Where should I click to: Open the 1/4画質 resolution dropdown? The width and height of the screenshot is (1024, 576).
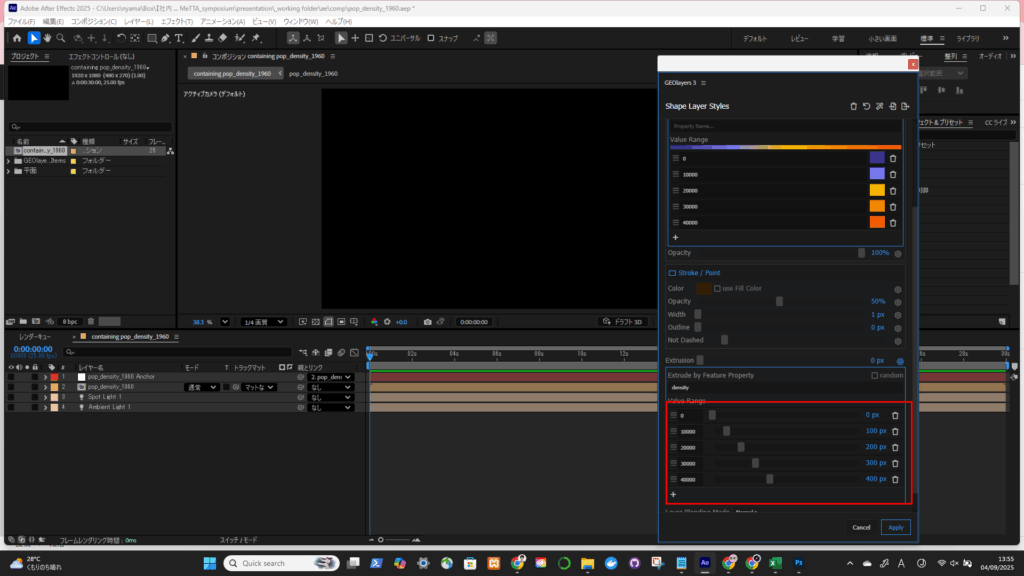pyautogui.click(x=265, y=322)
